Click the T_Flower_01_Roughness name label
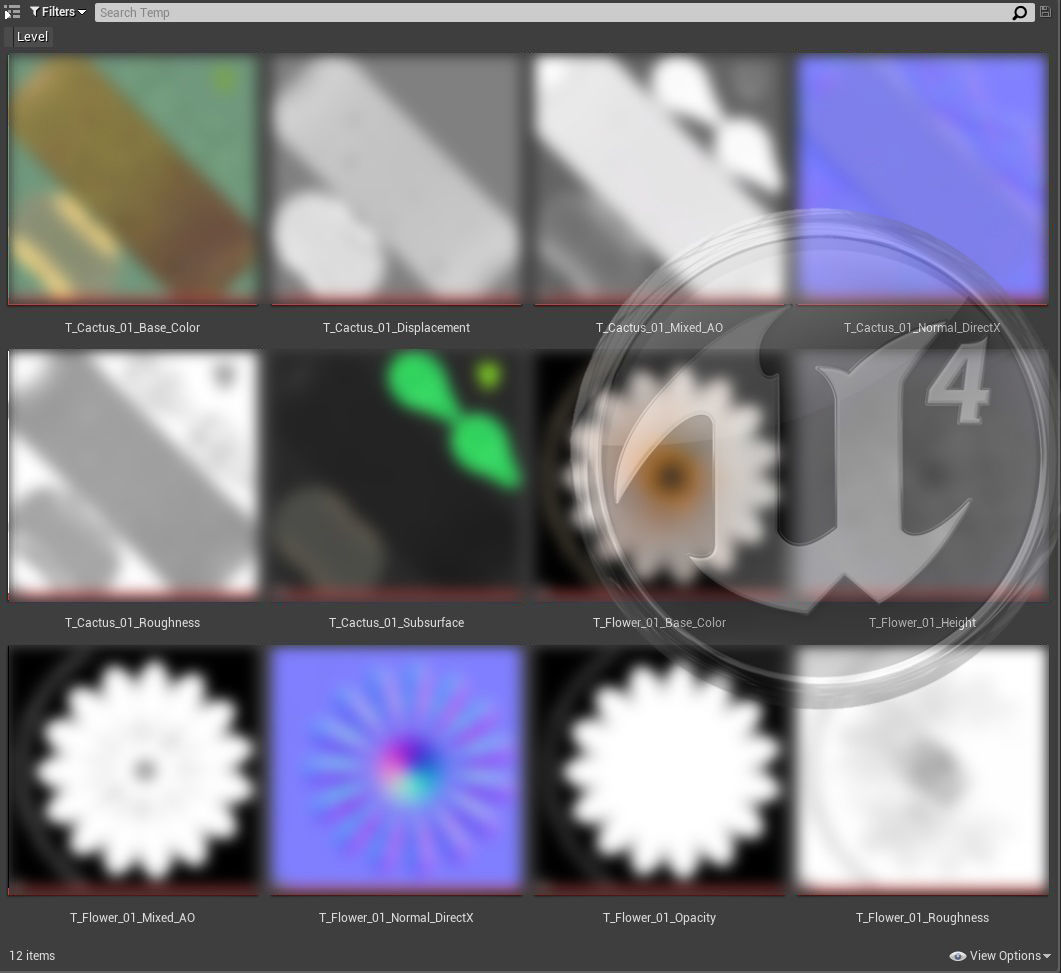Image resolution: width=1061 pixels, height=973 pixels. tap(922, 918)
